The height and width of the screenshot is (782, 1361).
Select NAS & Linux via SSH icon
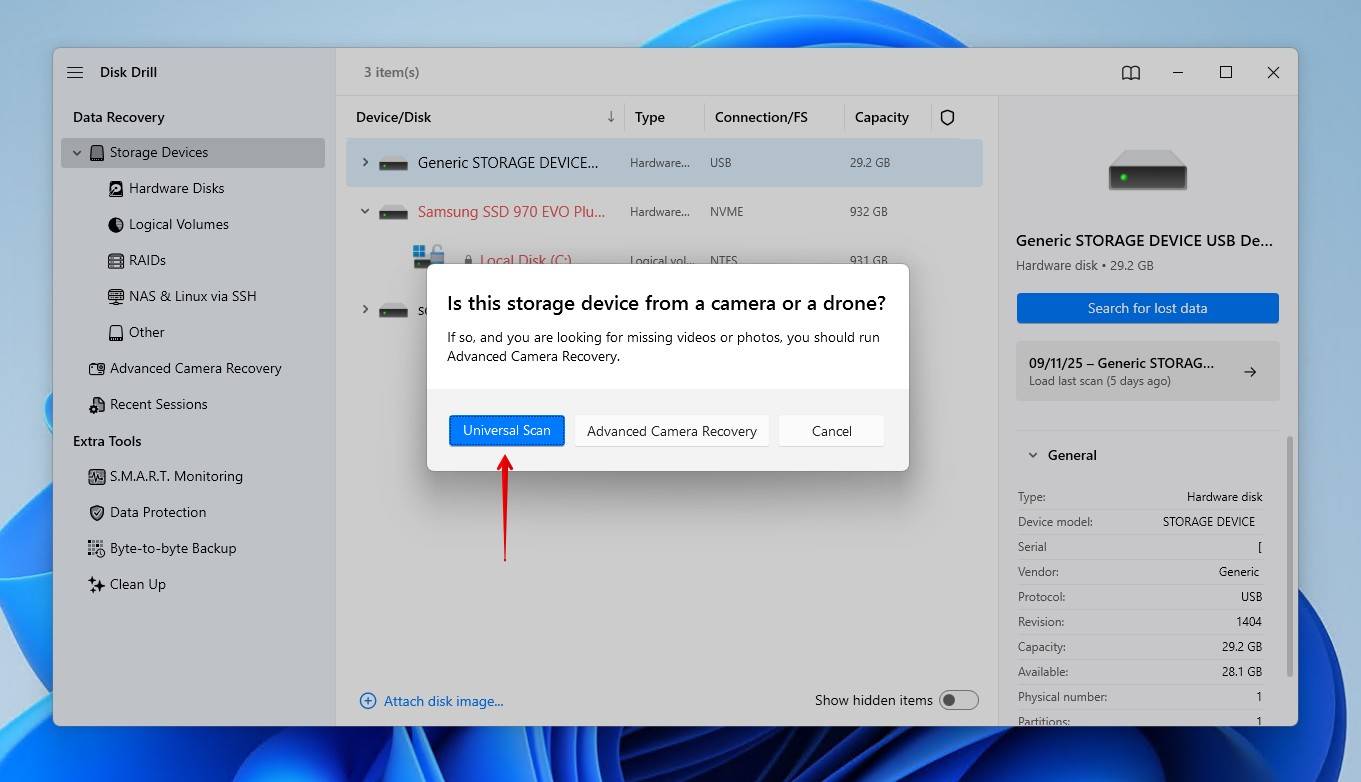(116, 297)
